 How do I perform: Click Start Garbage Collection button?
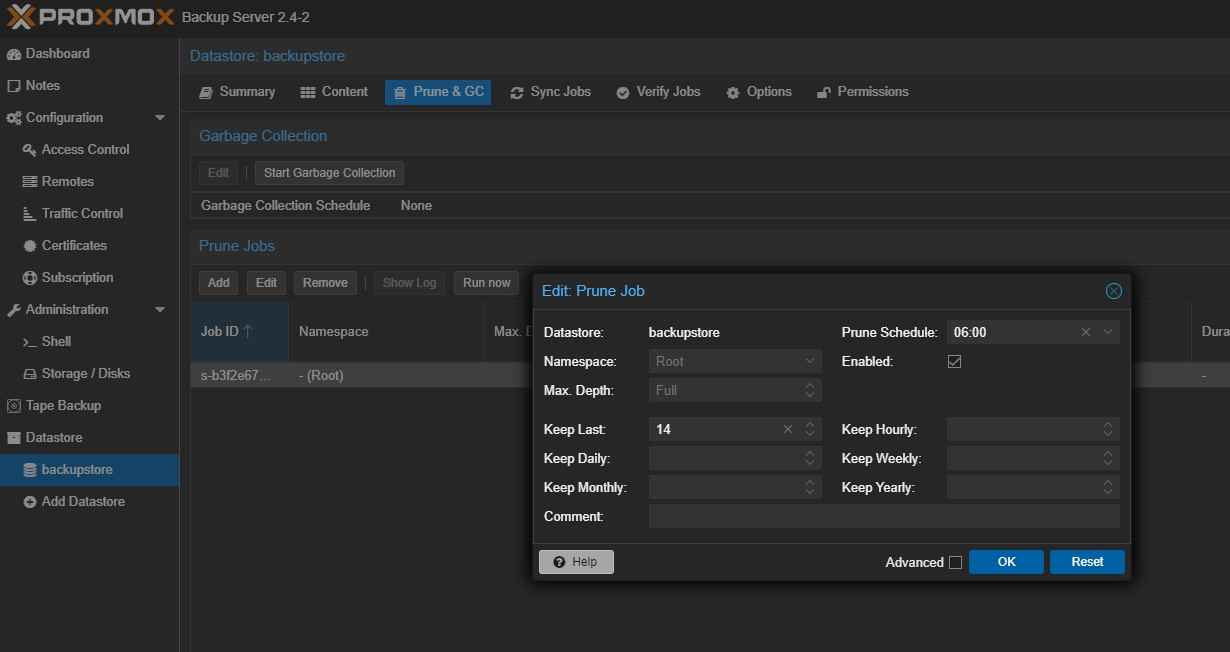pyautogui.click(x=329, y=173)
